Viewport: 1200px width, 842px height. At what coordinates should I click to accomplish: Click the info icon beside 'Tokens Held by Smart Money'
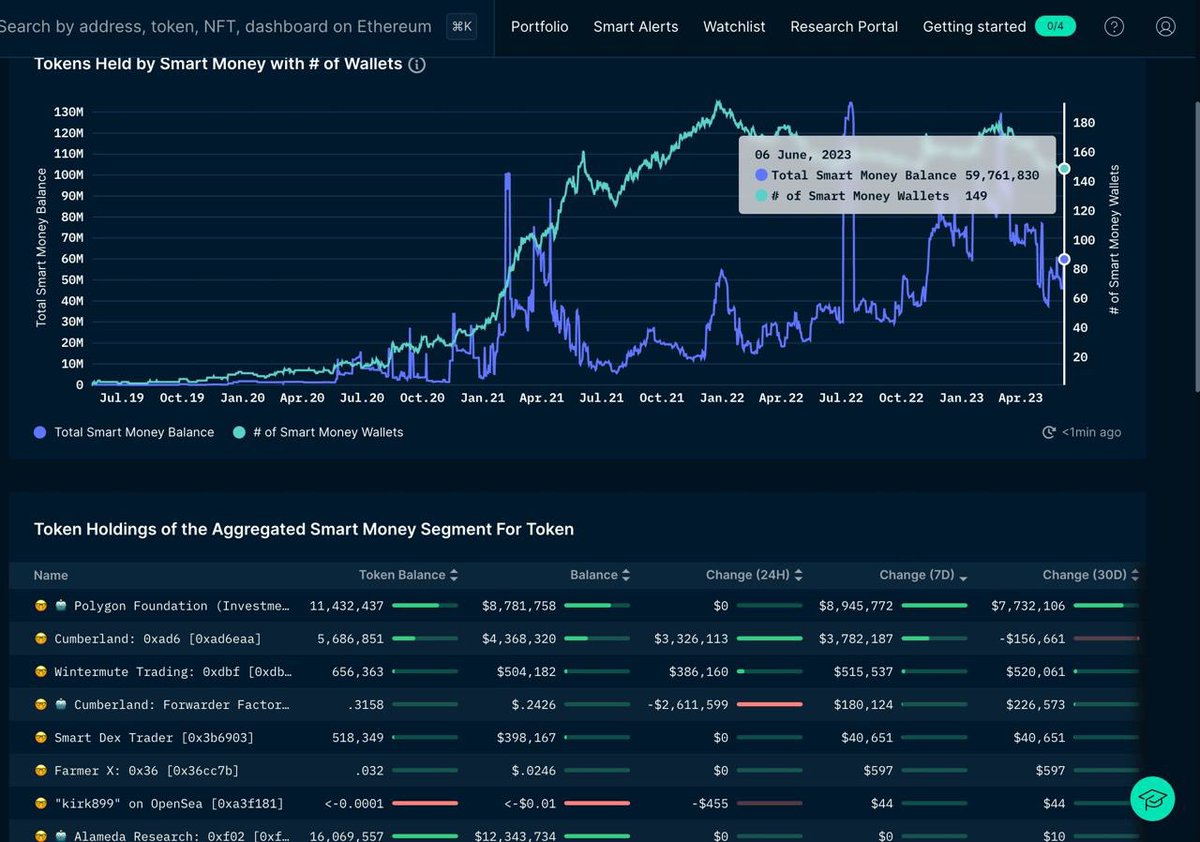click(x=417, y=63)
